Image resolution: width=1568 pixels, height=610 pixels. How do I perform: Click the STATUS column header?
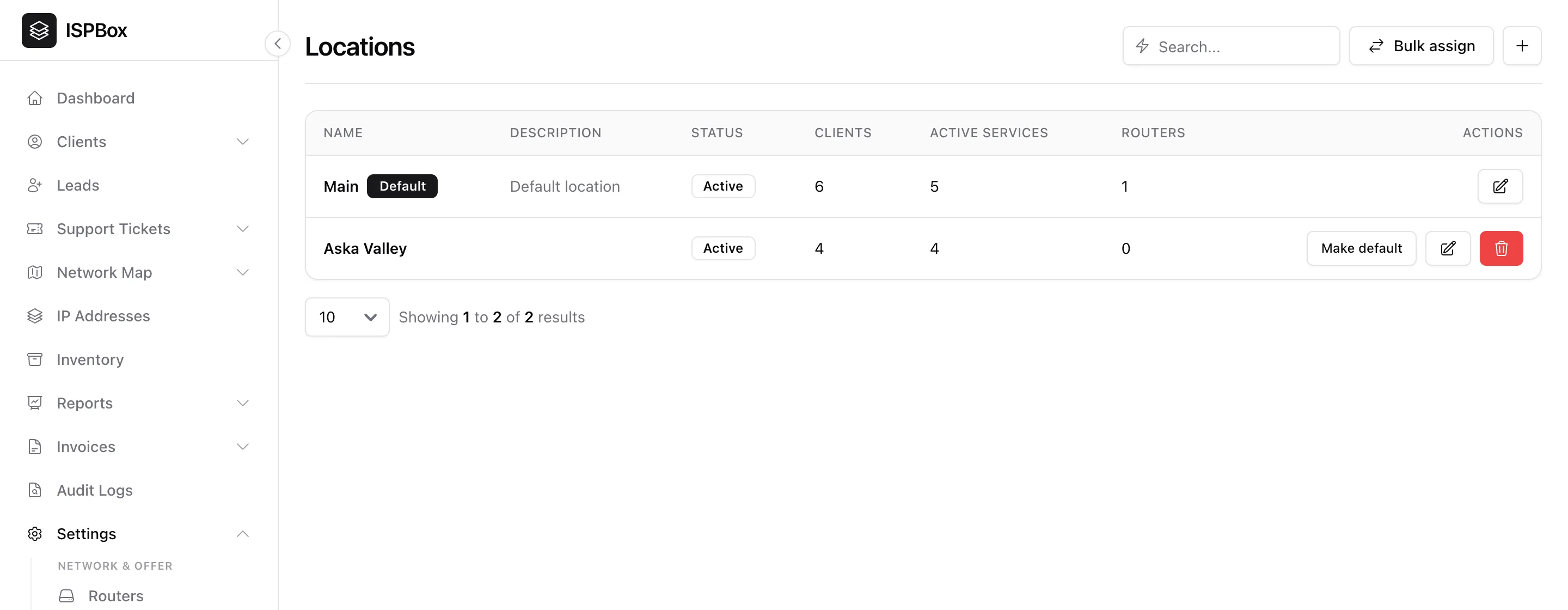[717, 133]
